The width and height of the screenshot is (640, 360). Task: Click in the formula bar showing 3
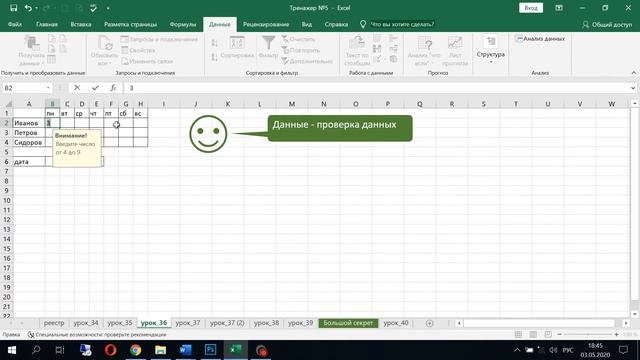tap(376, 88)
